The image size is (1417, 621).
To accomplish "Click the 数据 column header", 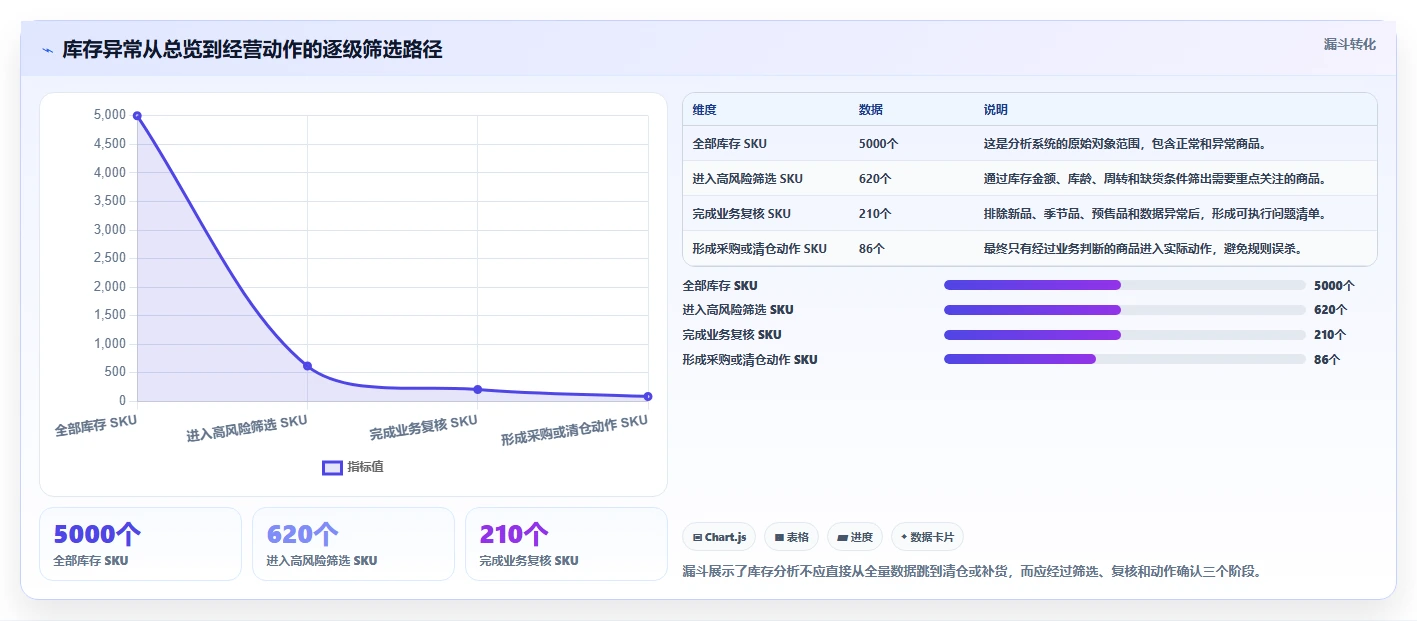I will [870, 110].
